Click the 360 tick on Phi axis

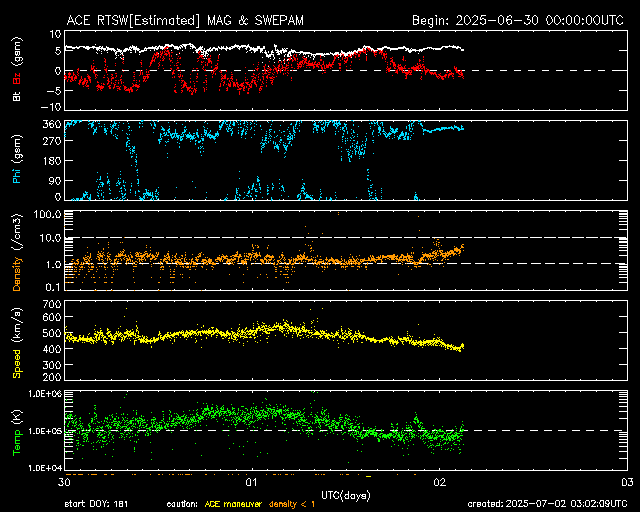click(52, 125)
